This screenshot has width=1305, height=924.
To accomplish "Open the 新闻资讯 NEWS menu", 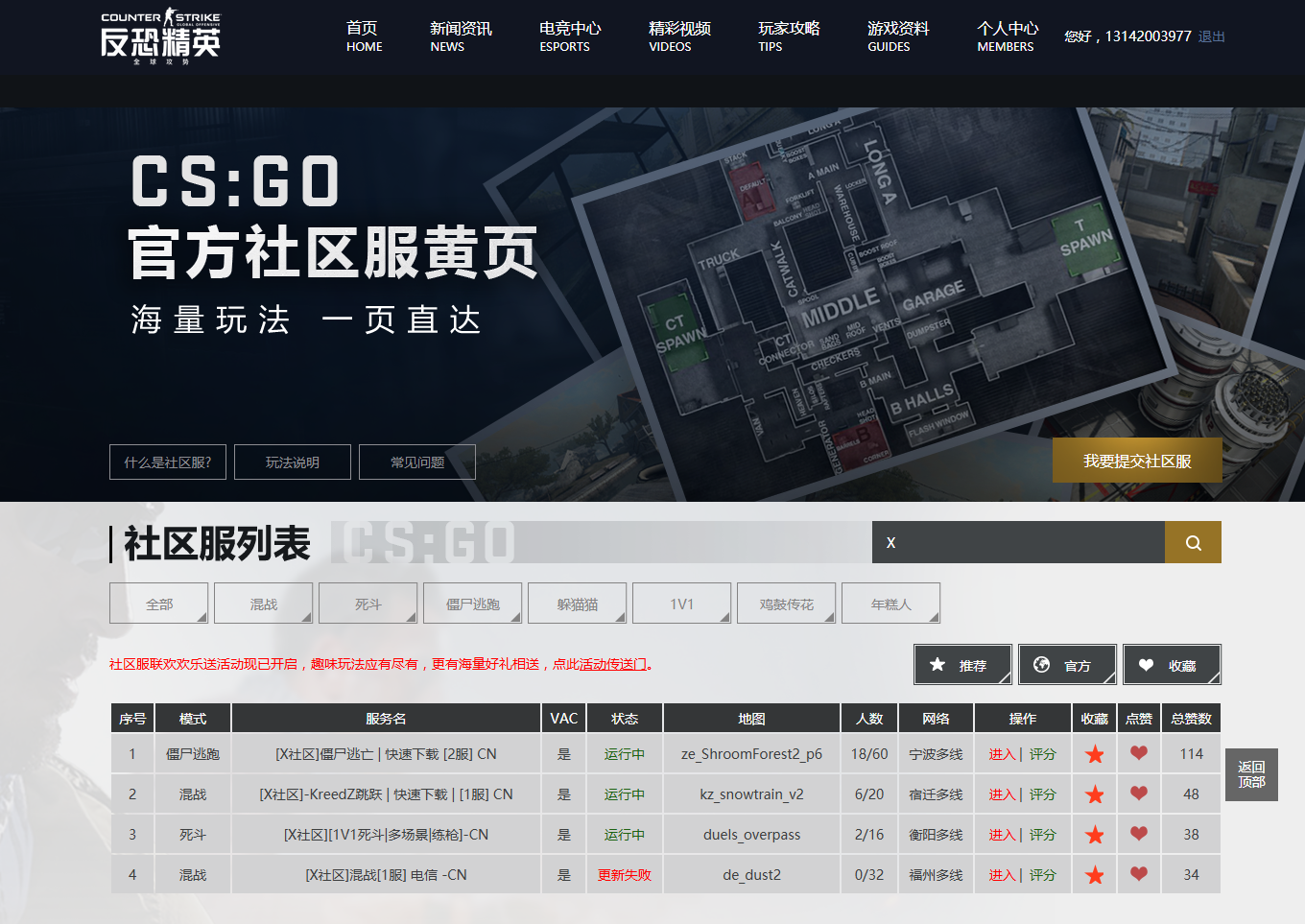I will click(461, 36).
